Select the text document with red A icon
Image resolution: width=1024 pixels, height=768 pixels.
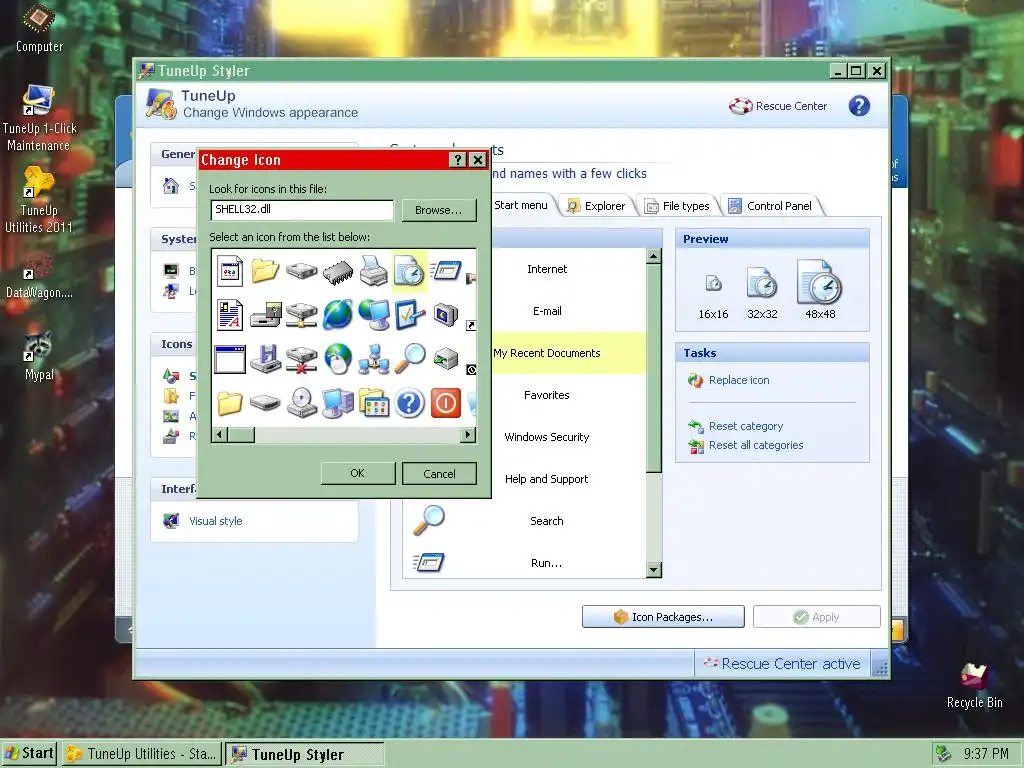[230, 314]
